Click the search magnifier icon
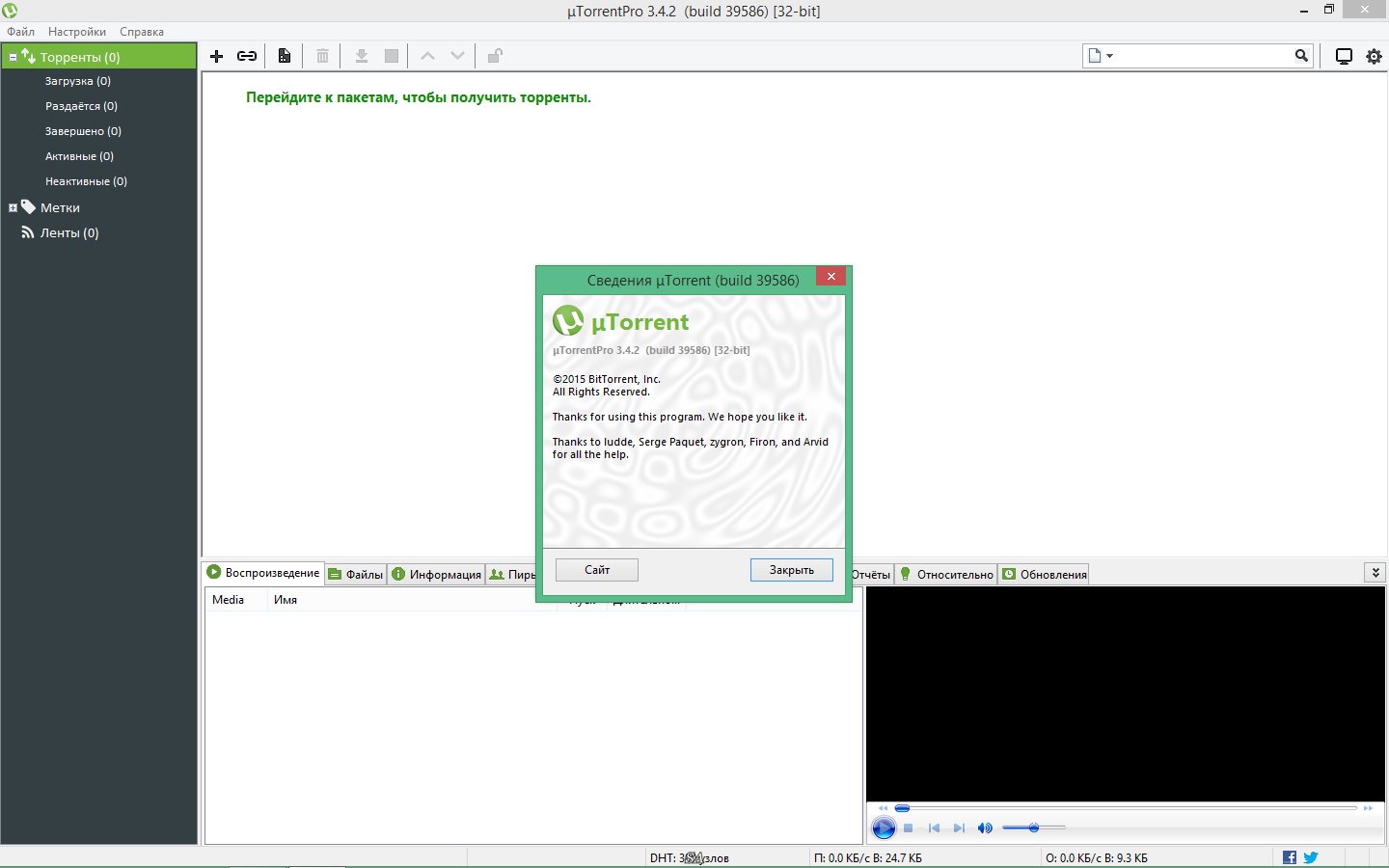This screenshot has height=868, width=1389. [1301, 56]
